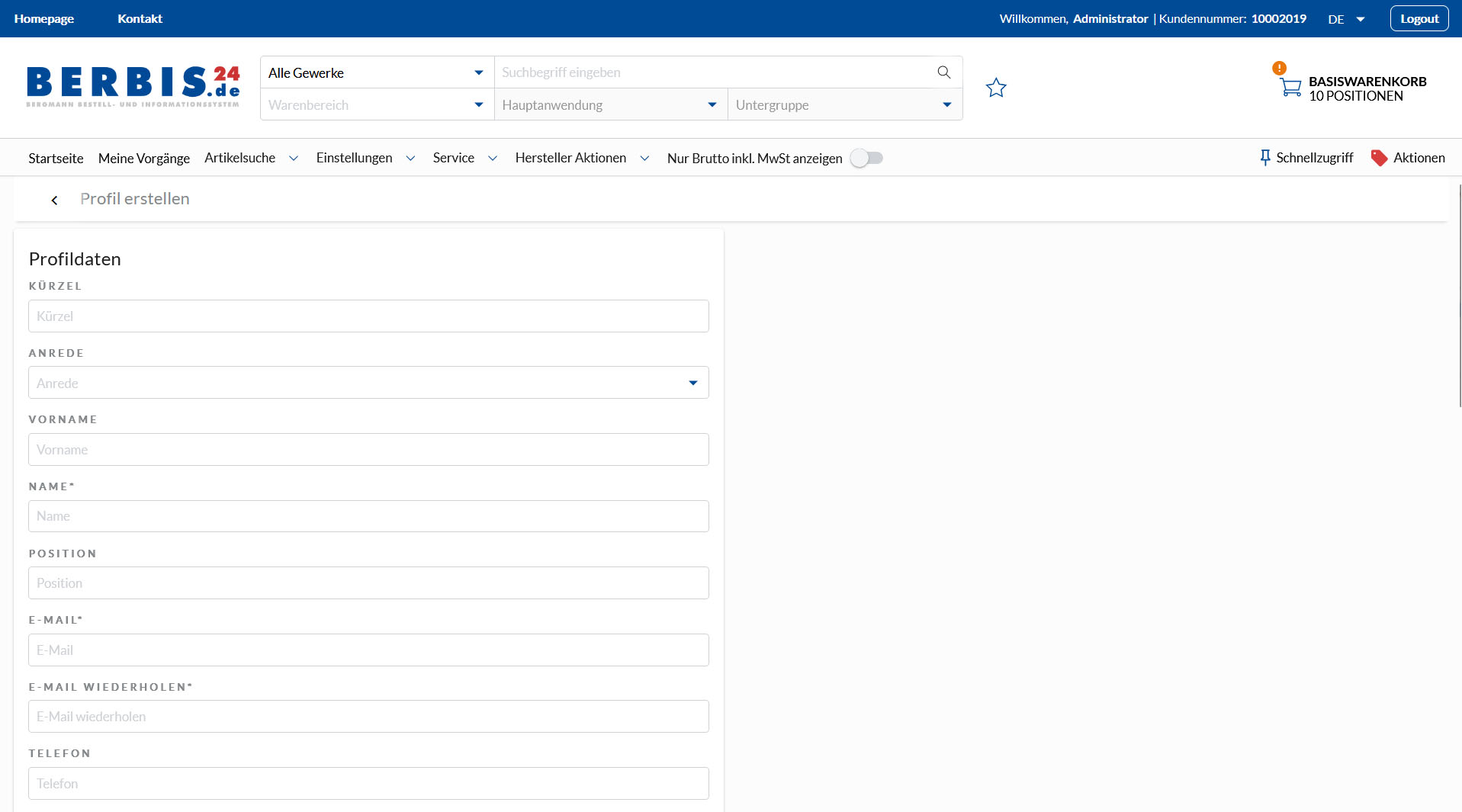The width and height of the screenshot is (1462, 812).
Task: Open the Einstellungen menu
Action: coord(355,158)
